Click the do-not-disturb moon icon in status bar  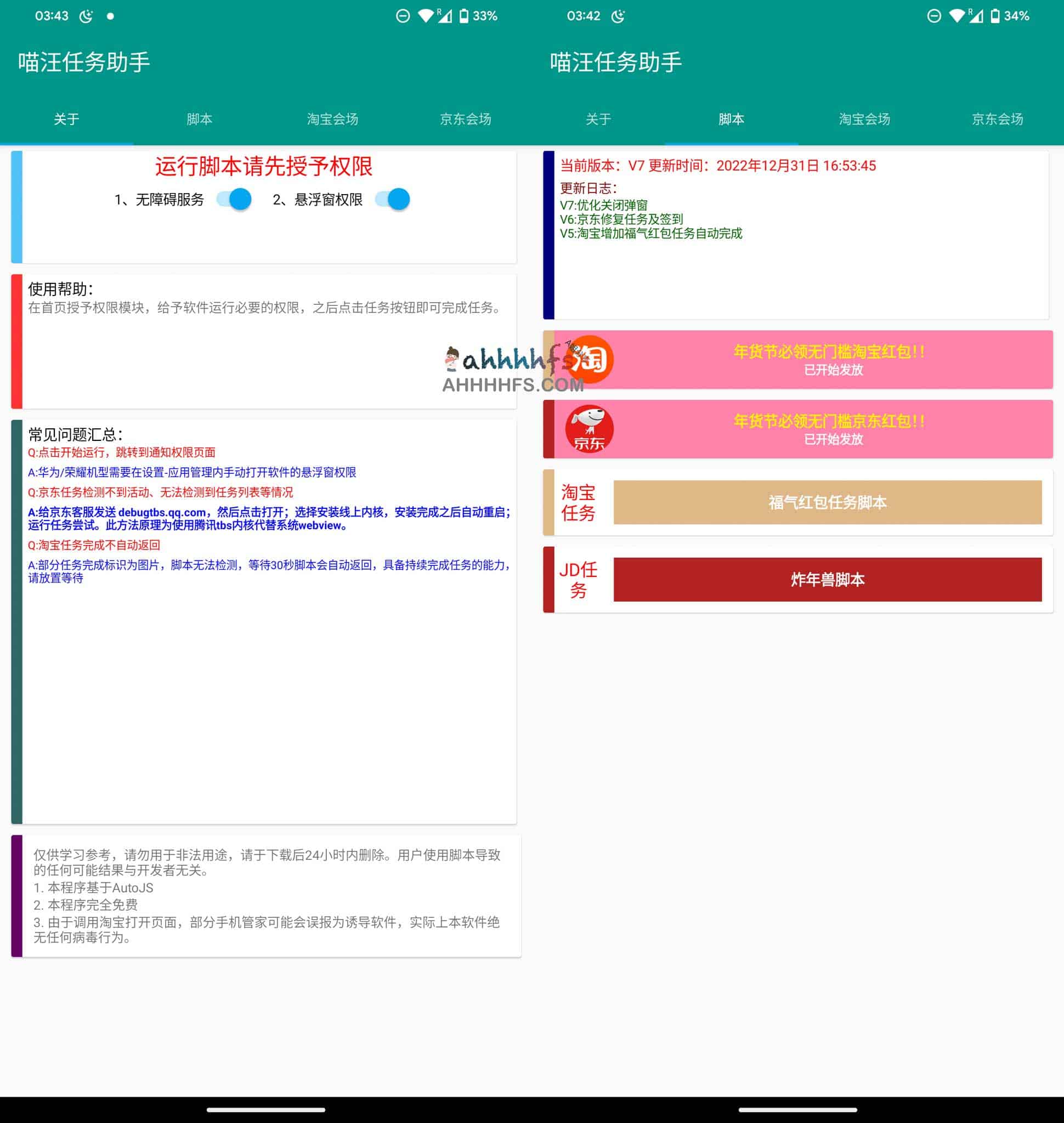pos(85,16)
